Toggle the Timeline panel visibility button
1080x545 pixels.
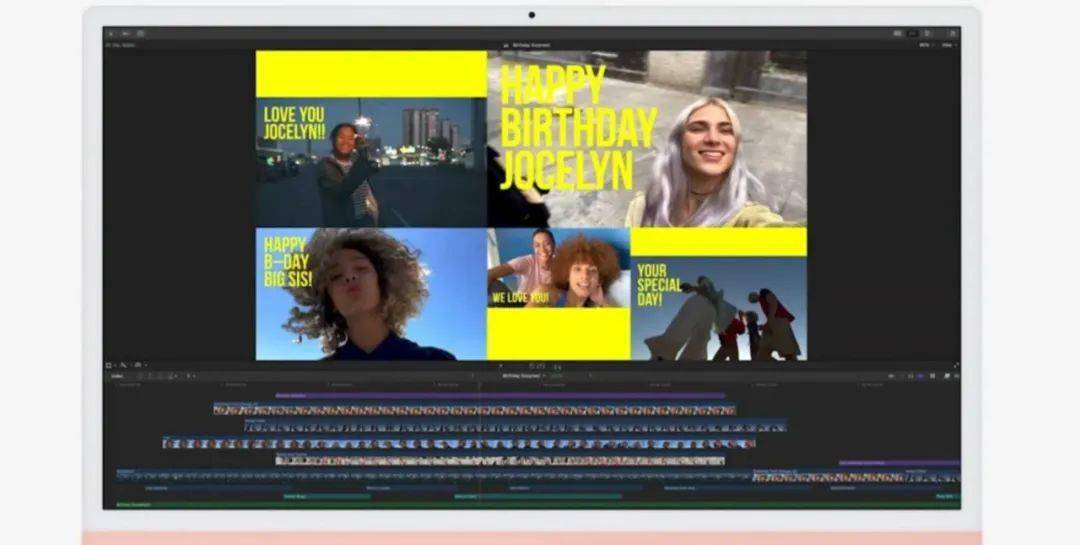click(912, 33)
